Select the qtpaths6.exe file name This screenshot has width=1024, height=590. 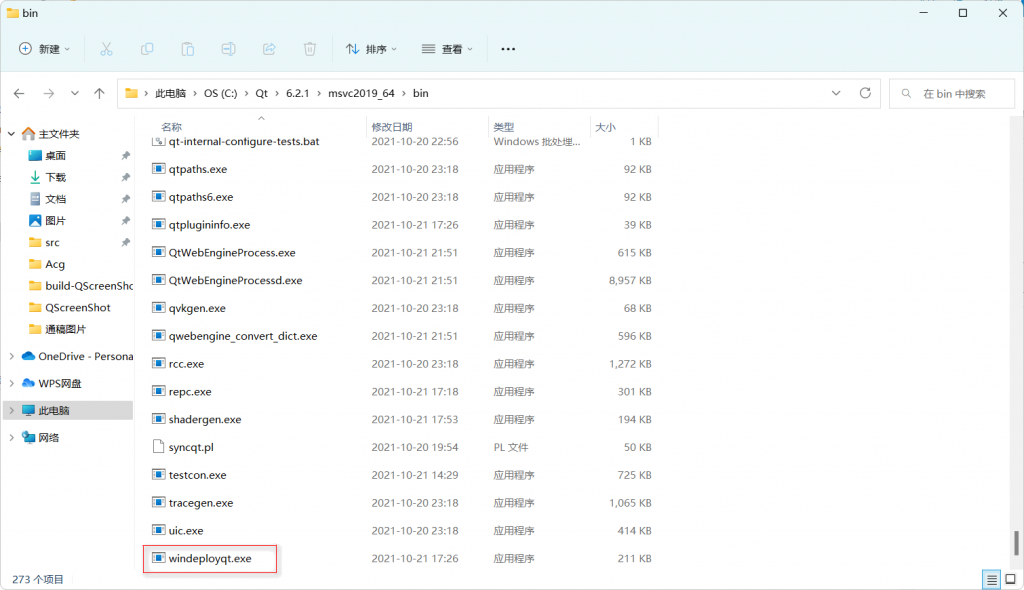click(201, 197)
